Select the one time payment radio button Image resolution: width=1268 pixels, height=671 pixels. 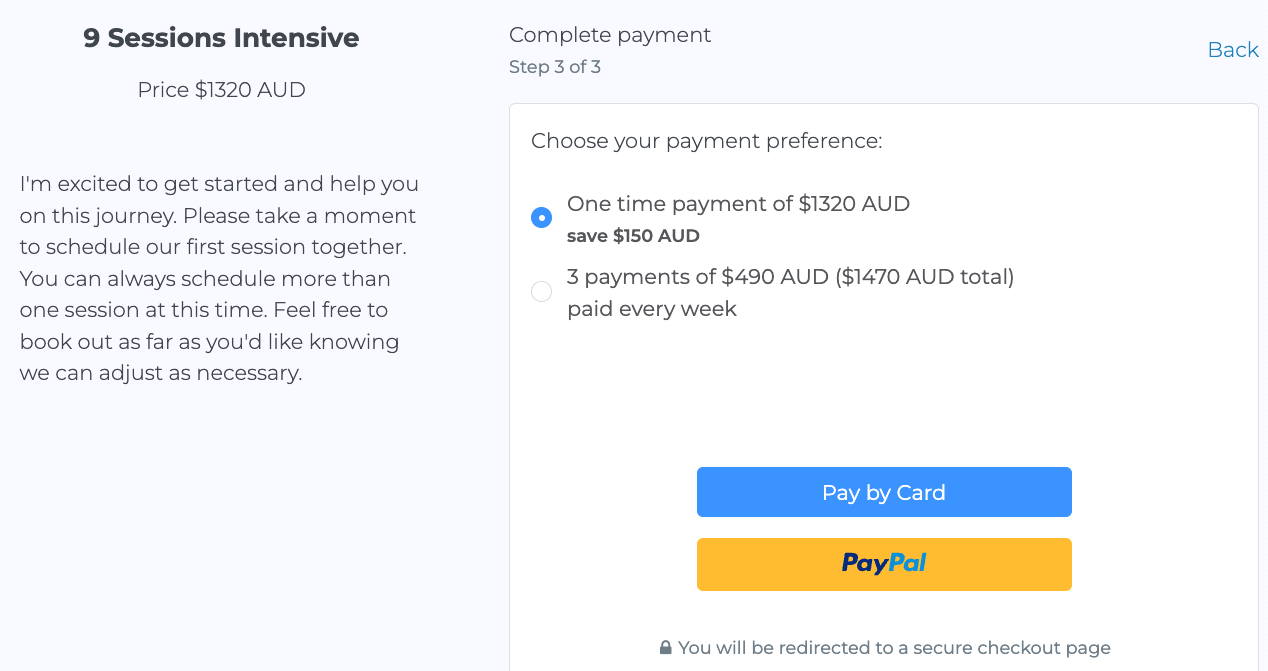point(541,217)
